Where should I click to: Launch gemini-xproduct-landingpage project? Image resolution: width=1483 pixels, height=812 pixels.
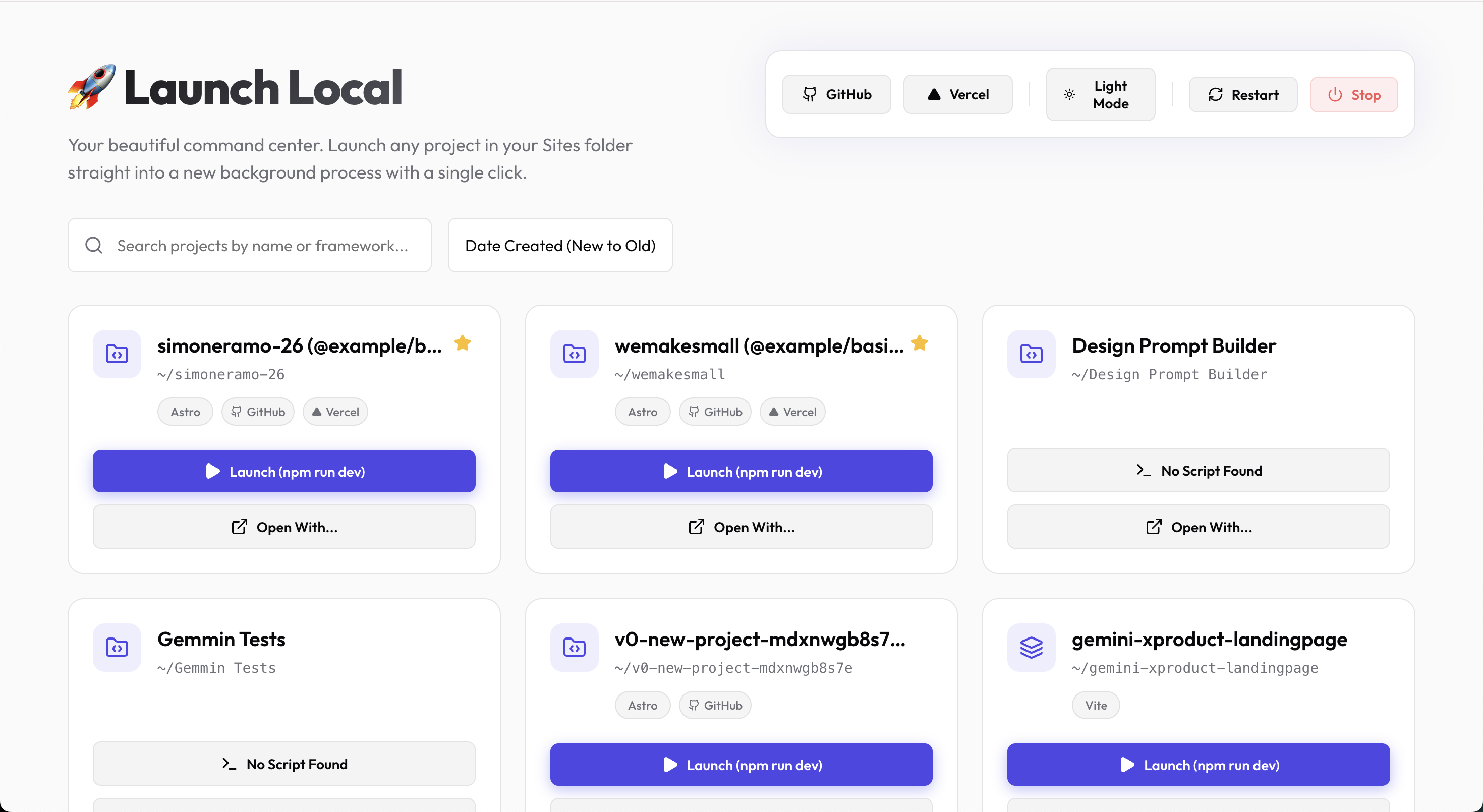1198,764
